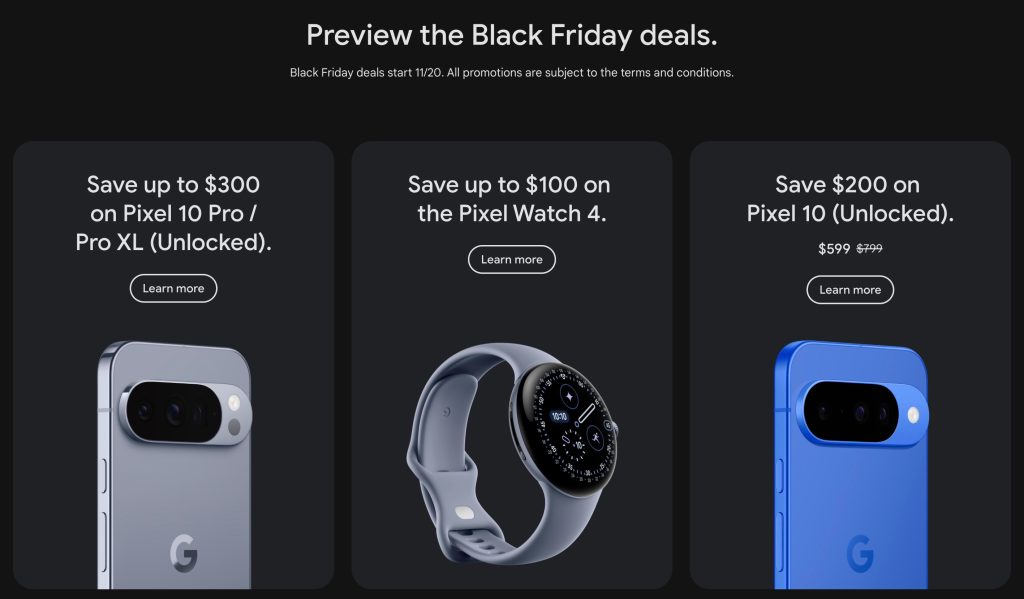The width and height of the screenshot is (1024, 599).
Task: Select the "Save $200 on Pixel 10" heading
Action: pos(850,199)
